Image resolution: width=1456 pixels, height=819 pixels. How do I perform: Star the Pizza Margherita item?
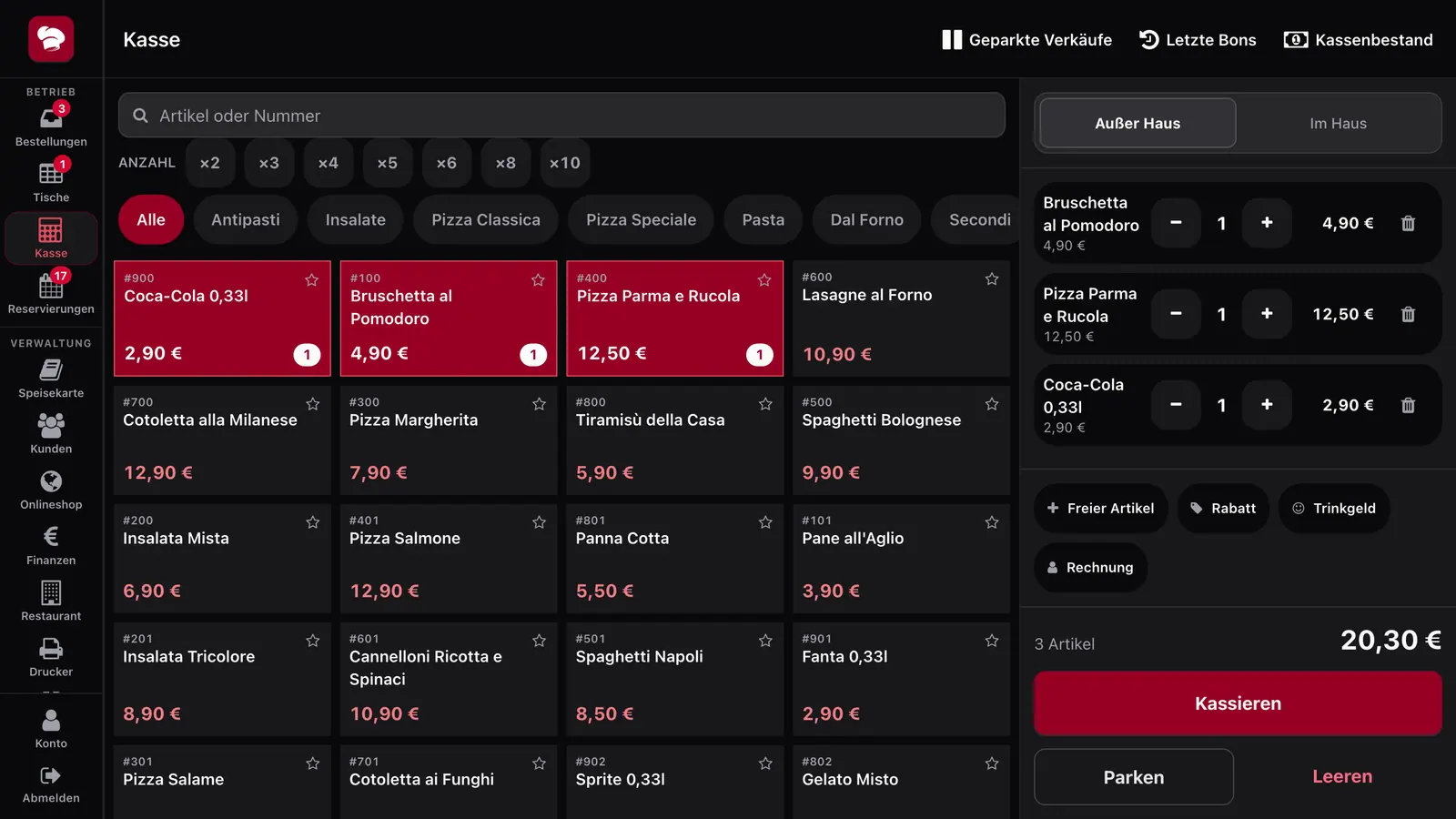539,404
